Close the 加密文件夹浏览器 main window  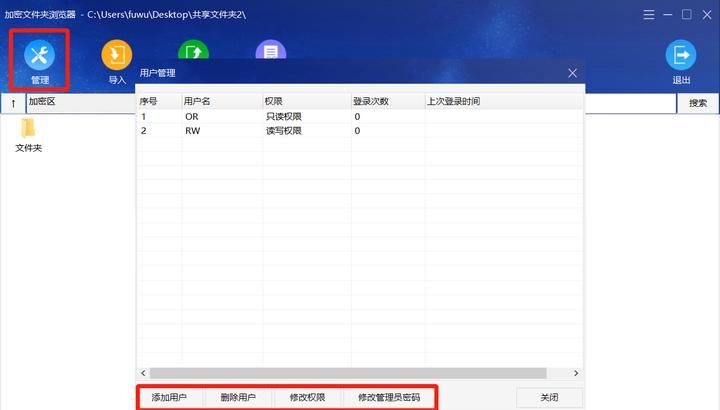pyautogui.click(x=707, y=15)
